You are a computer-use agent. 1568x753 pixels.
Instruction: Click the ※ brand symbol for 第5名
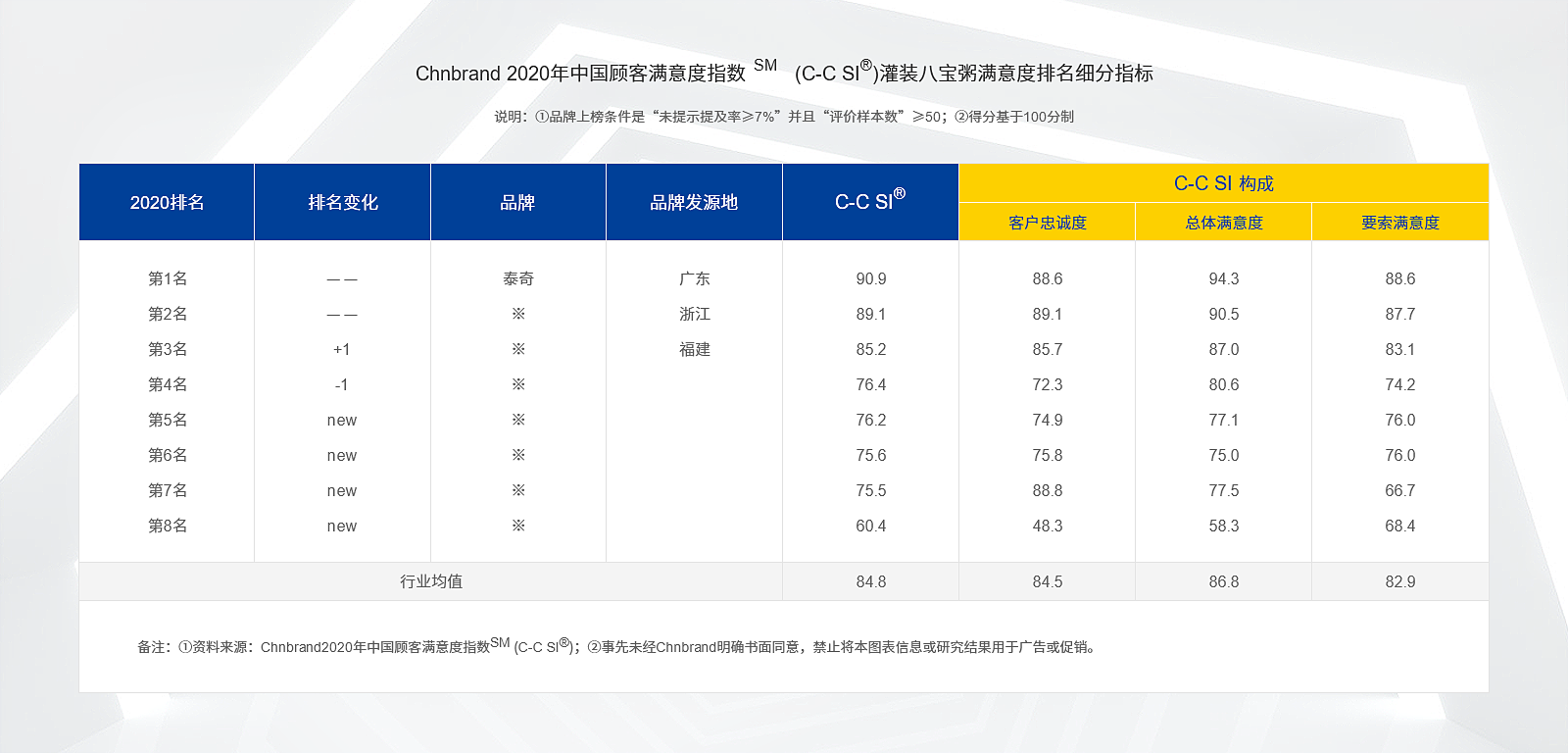518,420
